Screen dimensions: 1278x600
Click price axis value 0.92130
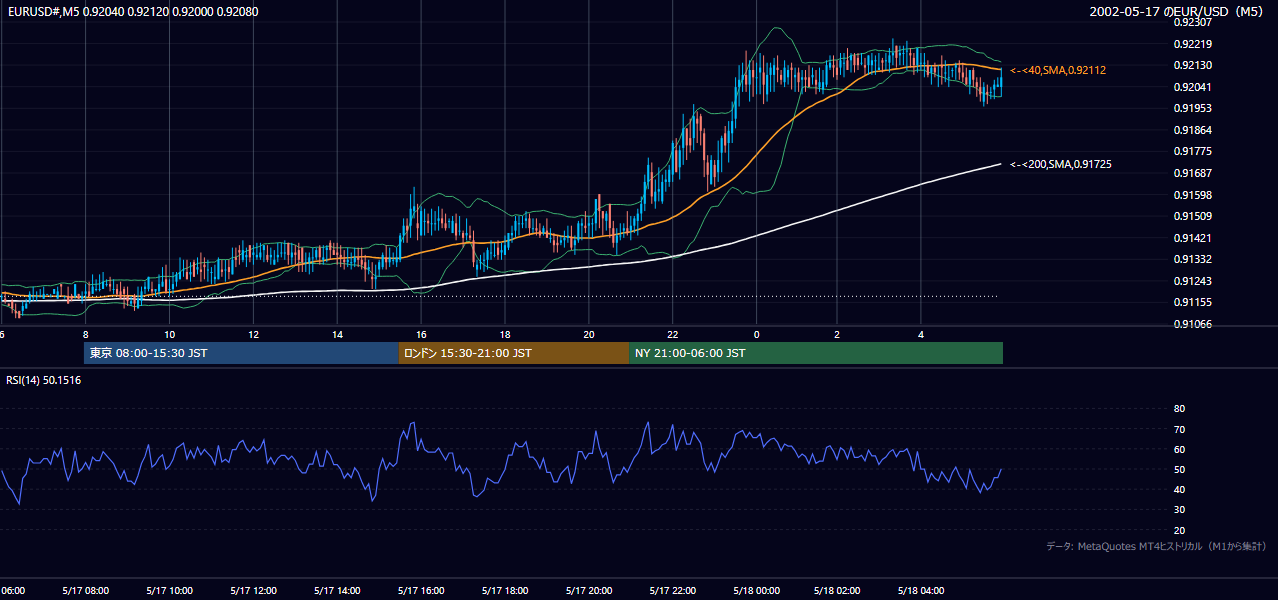[1193, 65]
